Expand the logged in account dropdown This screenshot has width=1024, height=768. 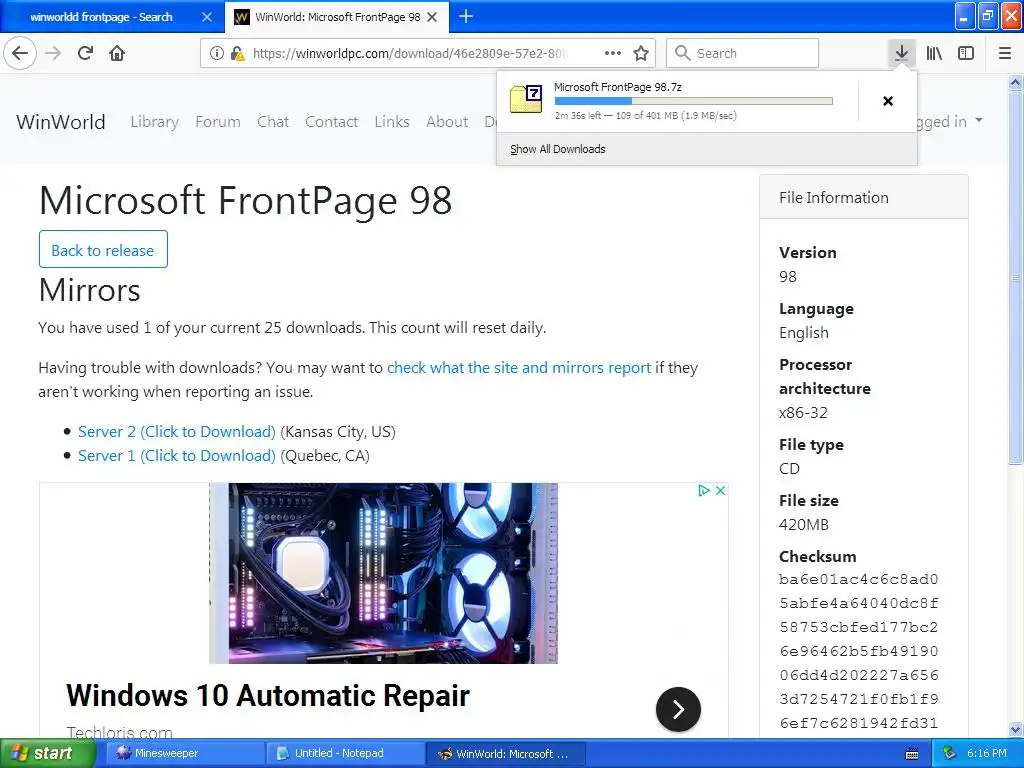(x=950, y=121)
